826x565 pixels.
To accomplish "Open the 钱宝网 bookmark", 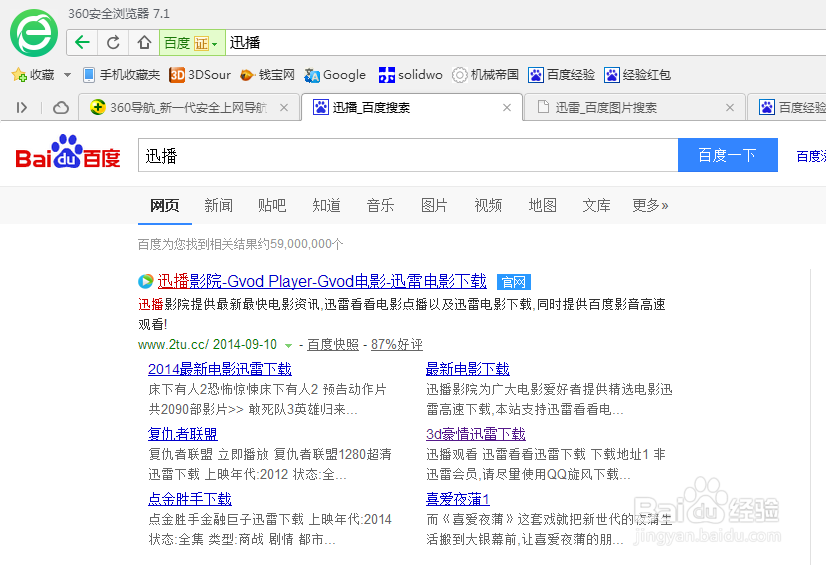I will click(267, 75).
